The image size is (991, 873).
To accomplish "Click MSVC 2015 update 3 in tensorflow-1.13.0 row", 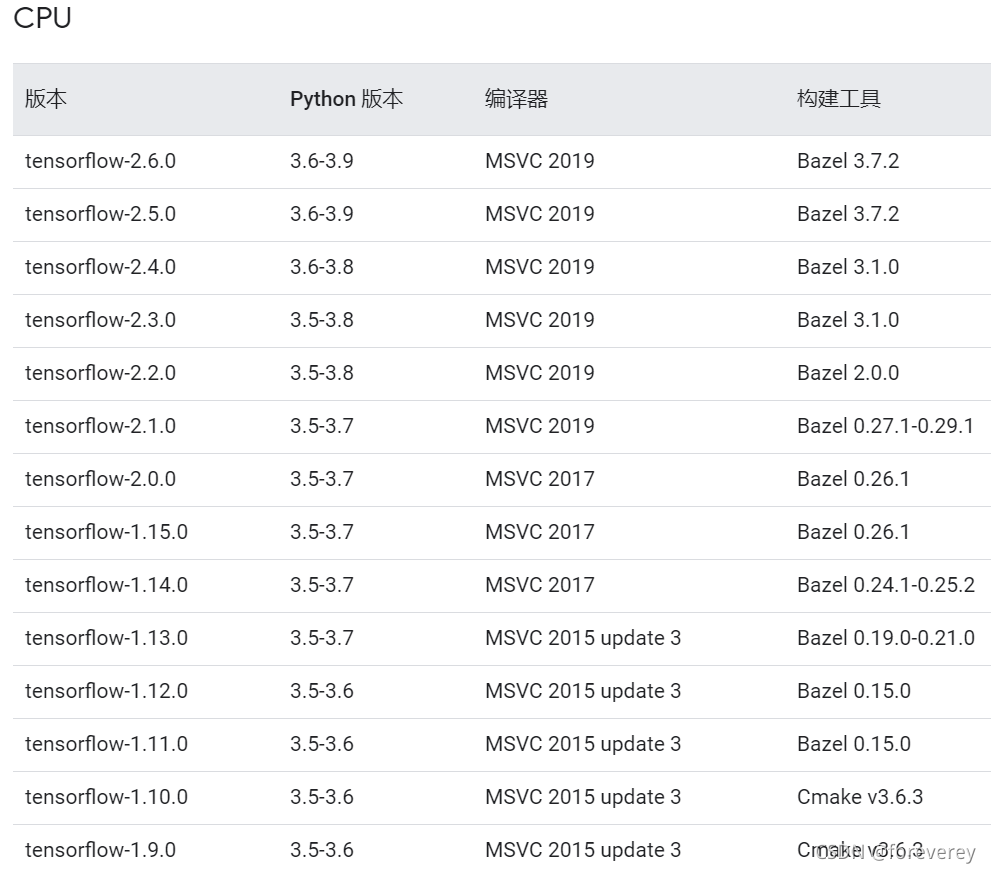I will [583, 639].
